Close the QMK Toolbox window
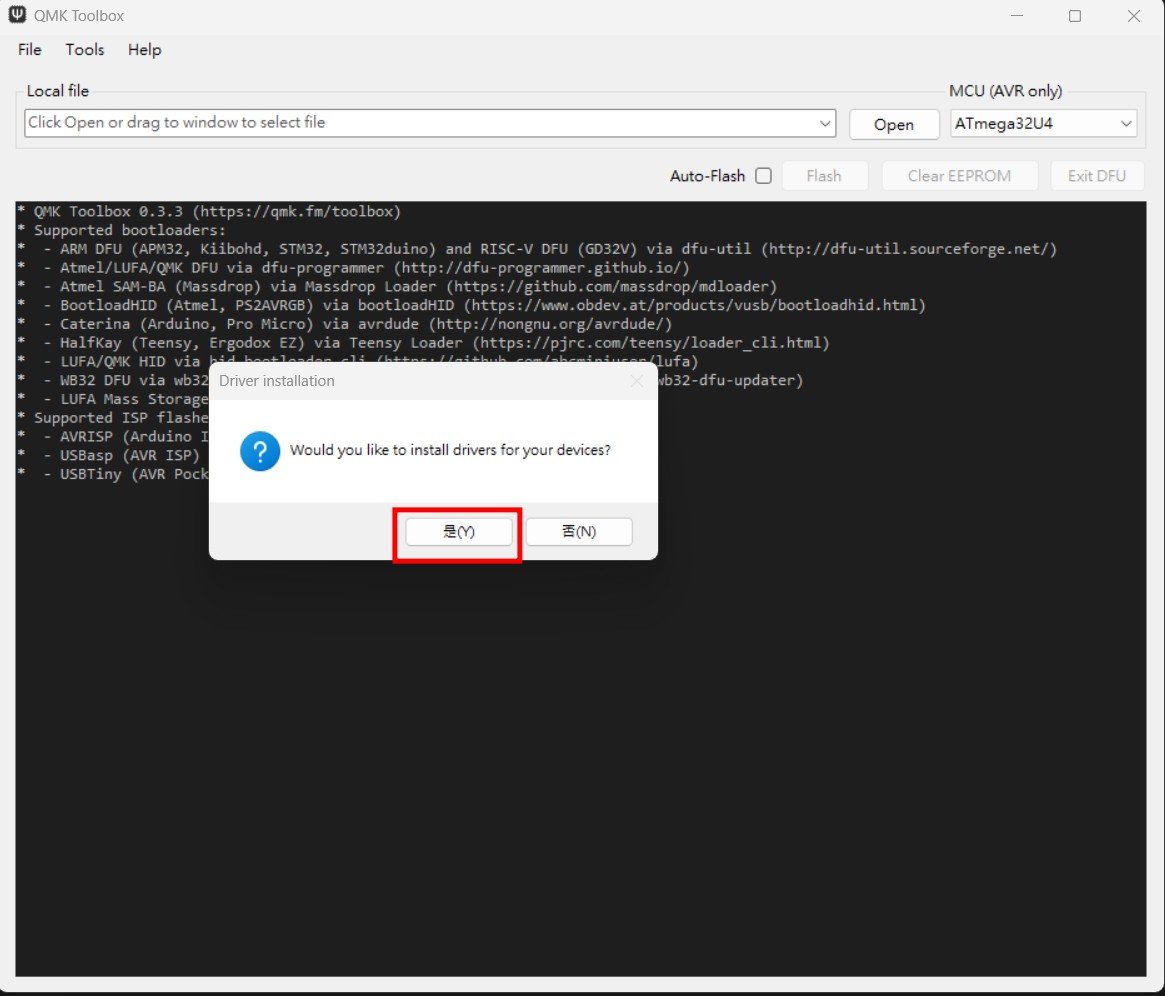 click(1134, 16)
